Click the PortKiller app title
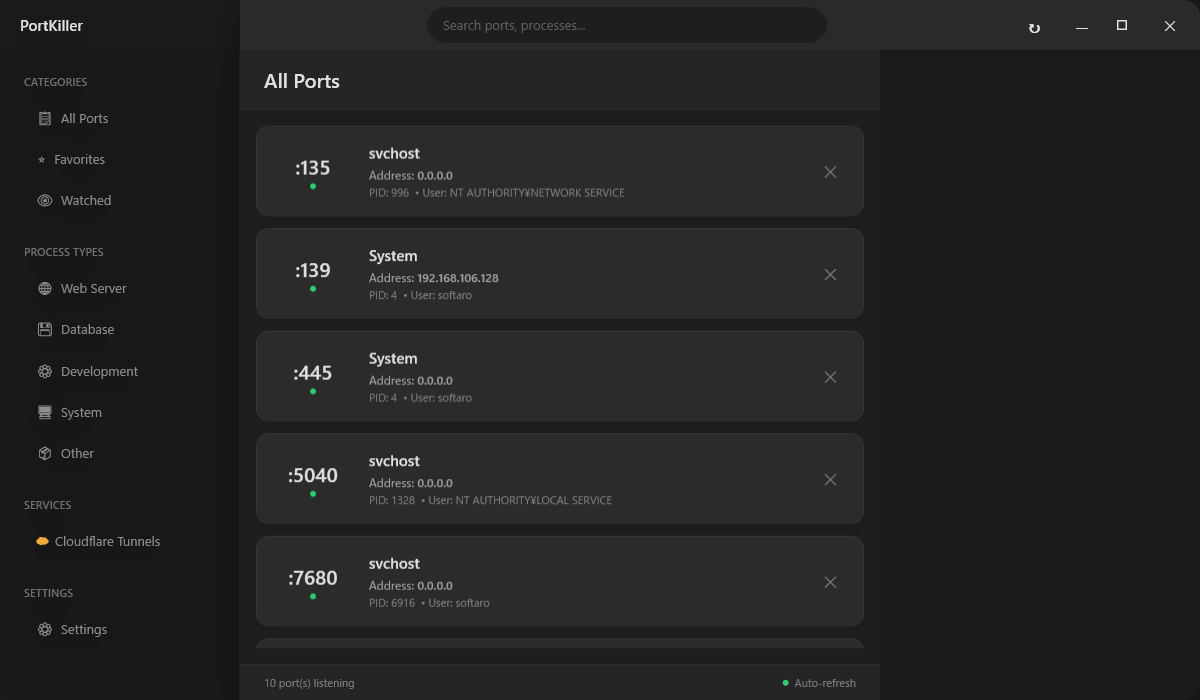Screen dimensions: 1200x700 52,26
